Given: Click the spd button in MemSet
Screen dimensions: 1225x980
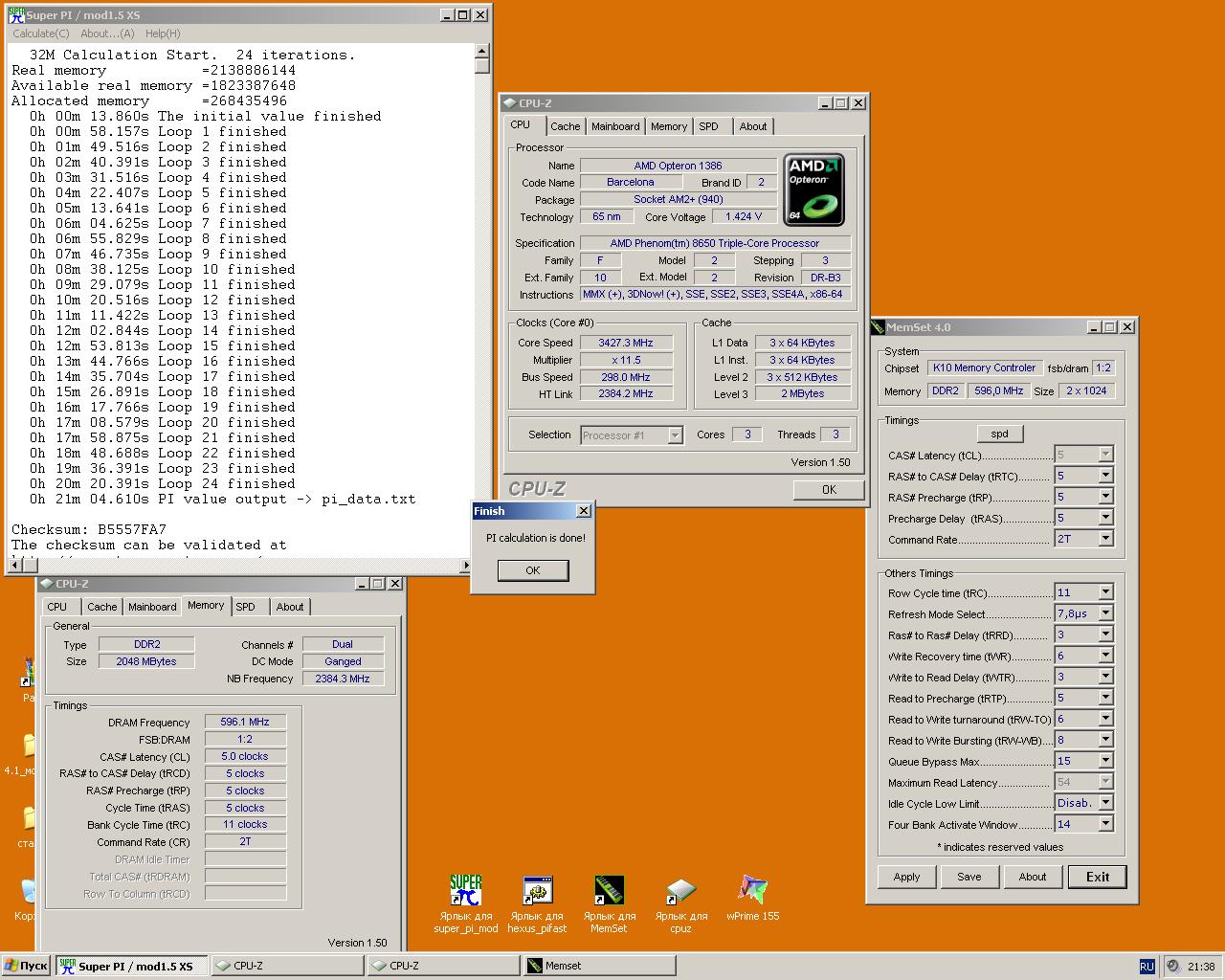Looking at the screenshot, I should click(x=1000, y=434).
